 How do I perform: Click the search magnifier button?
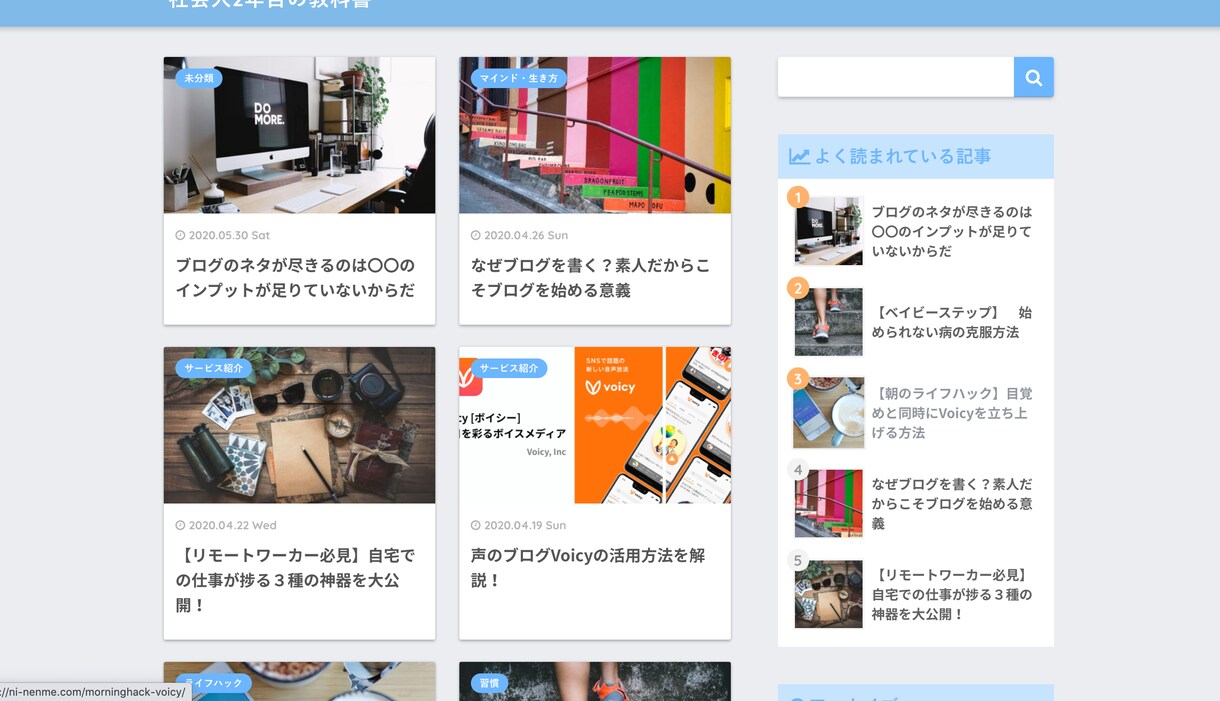tap(1034, 77)
